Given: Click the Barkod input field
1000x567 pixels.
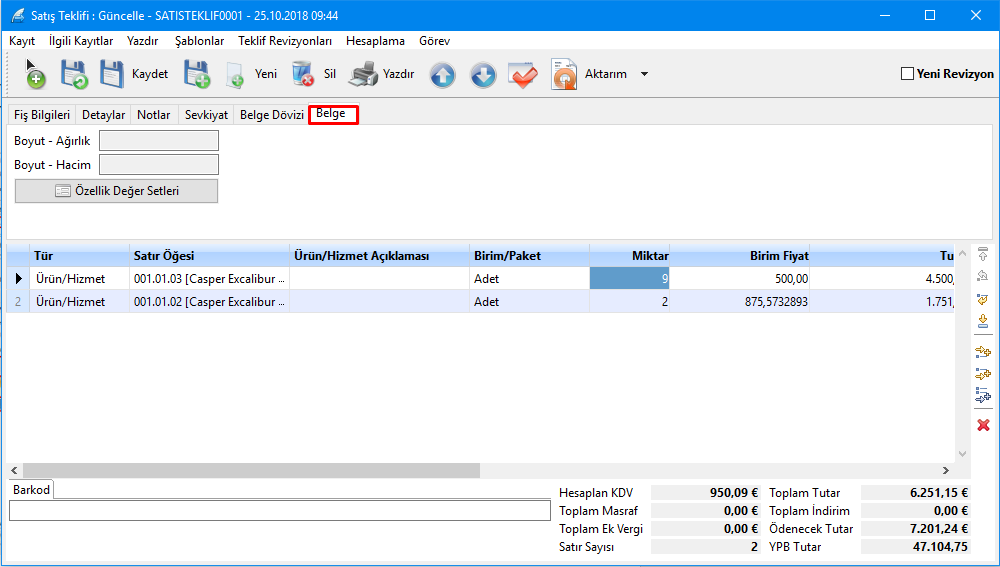Looking at the screenshot, I should [x=280, y=510].
